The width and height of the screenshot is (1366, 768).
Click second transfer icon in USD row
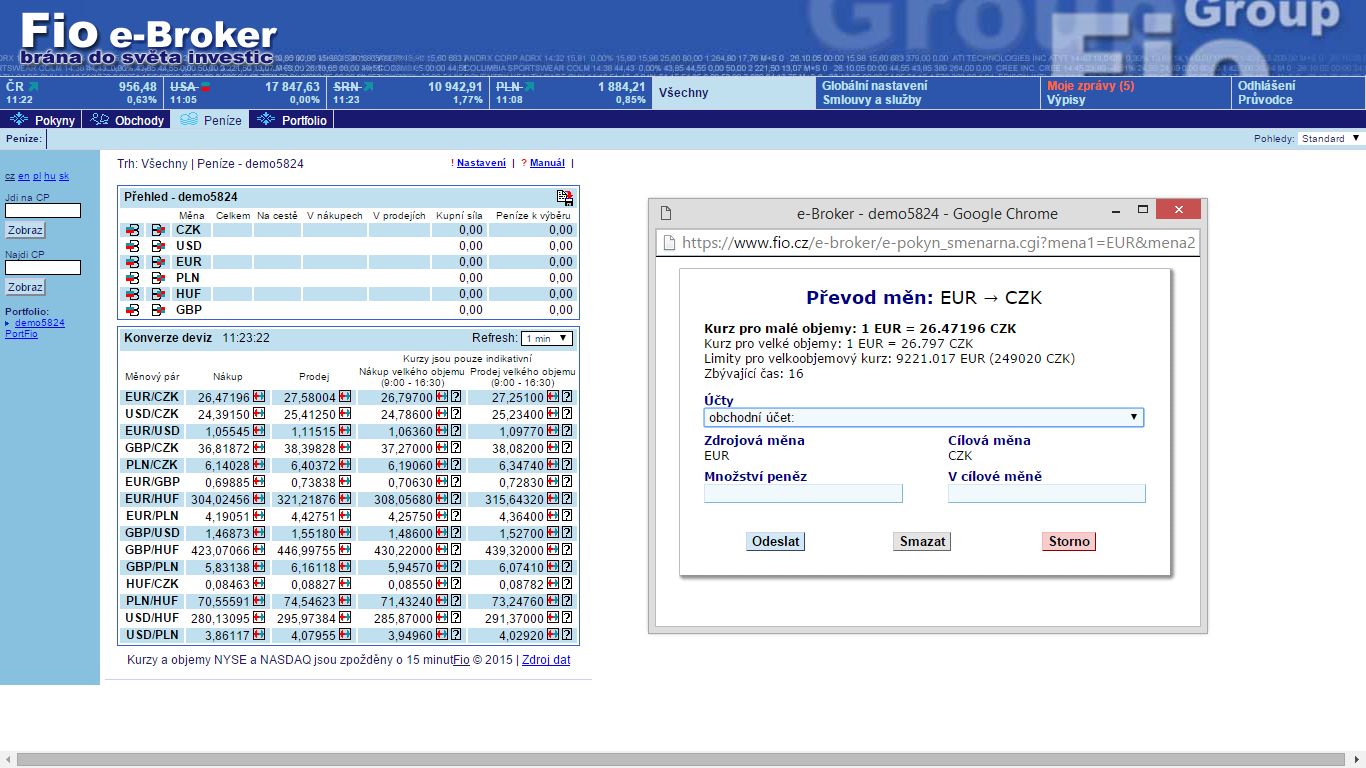pos(158,246)
